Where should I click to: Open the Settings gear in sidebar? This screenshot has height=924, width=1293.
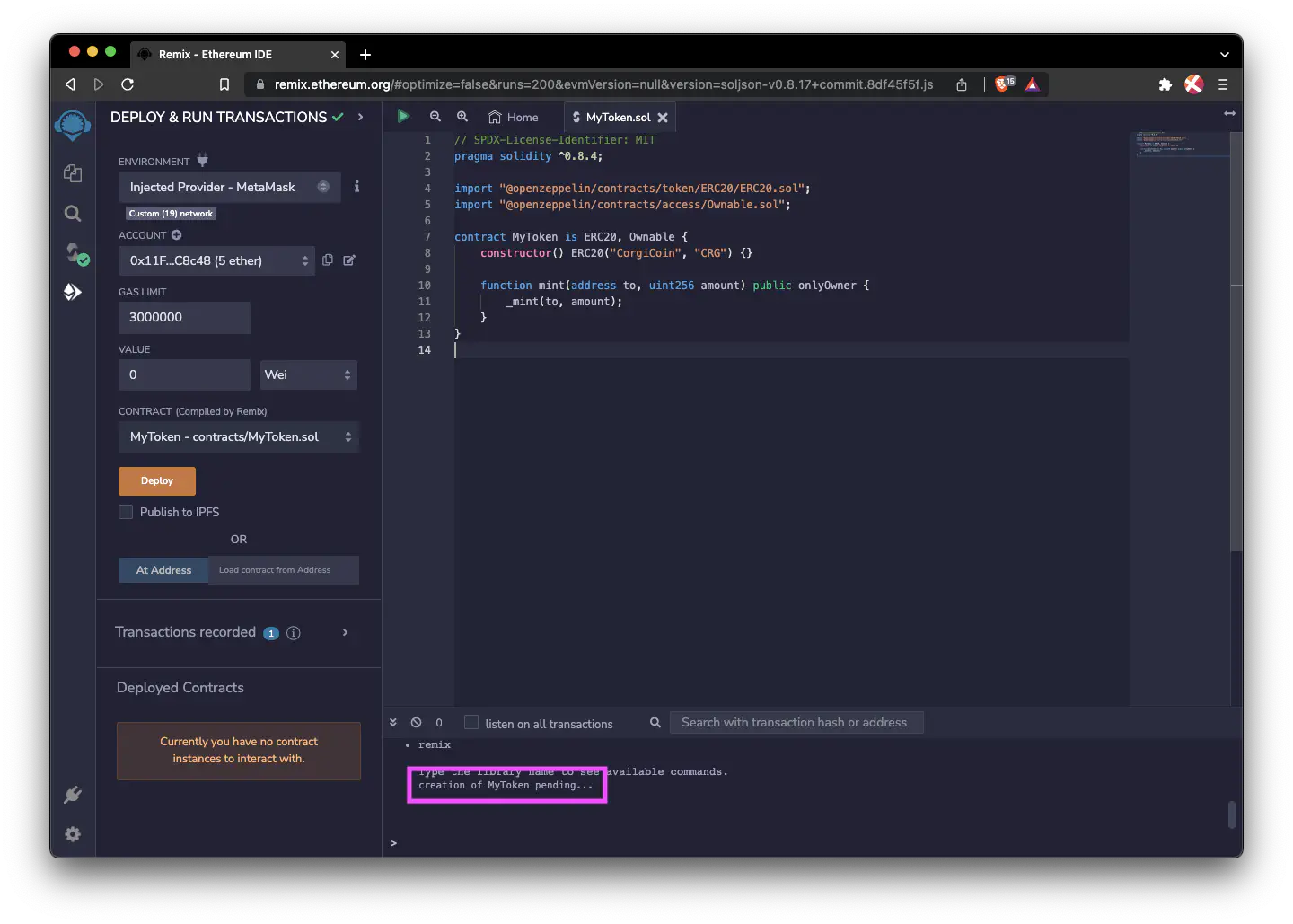pos(73,834)
